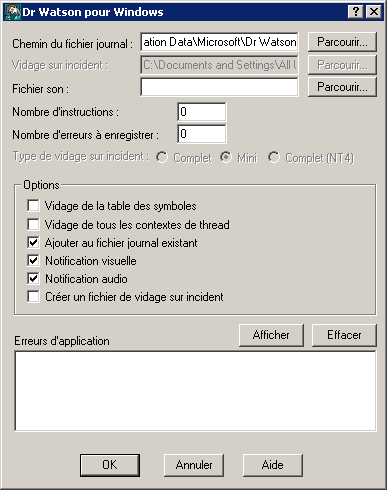Screen dimensions: 387x490
Task: Click the Afficher button
Action: pyautogui.click(x=271, y=335)
